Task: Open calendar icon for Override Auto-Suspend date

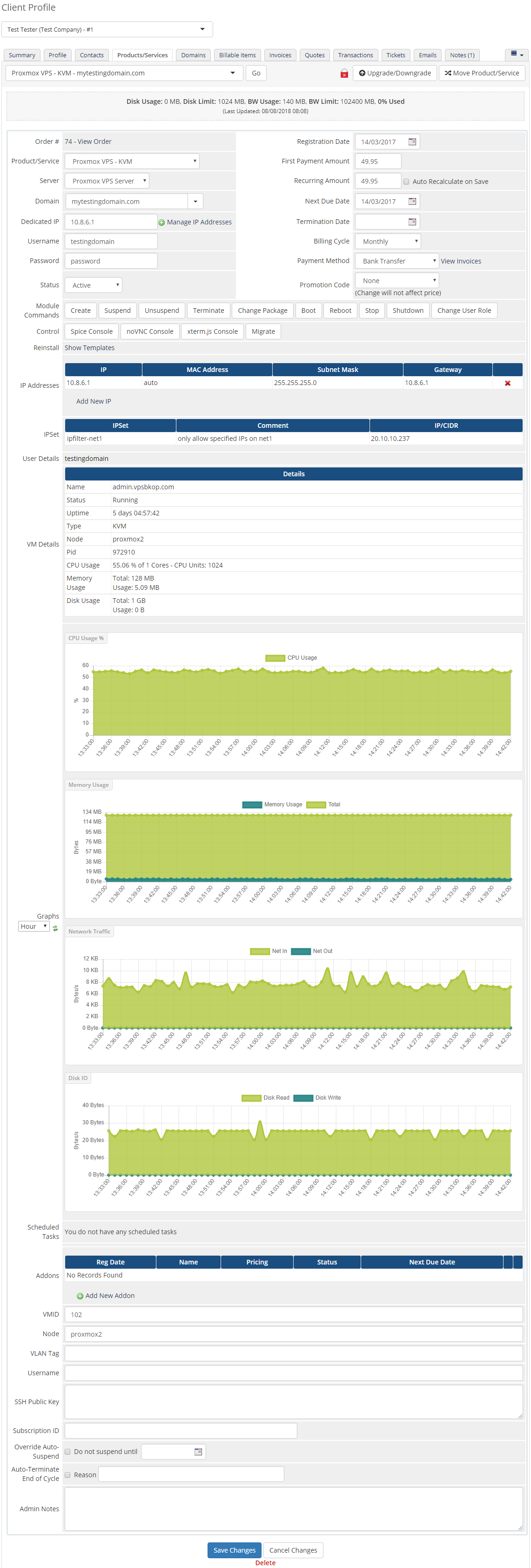Action: (x=198, y=1453)
